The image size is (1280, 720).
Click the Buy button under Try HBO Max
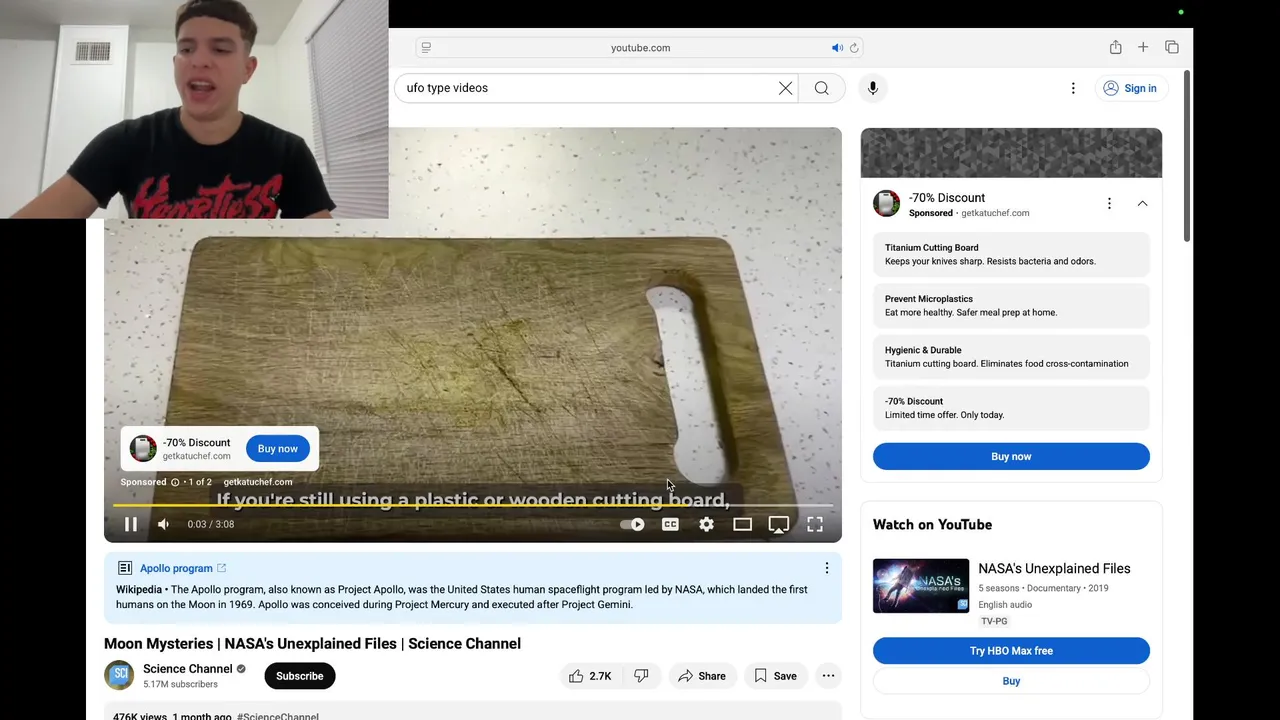point(1011,681)
